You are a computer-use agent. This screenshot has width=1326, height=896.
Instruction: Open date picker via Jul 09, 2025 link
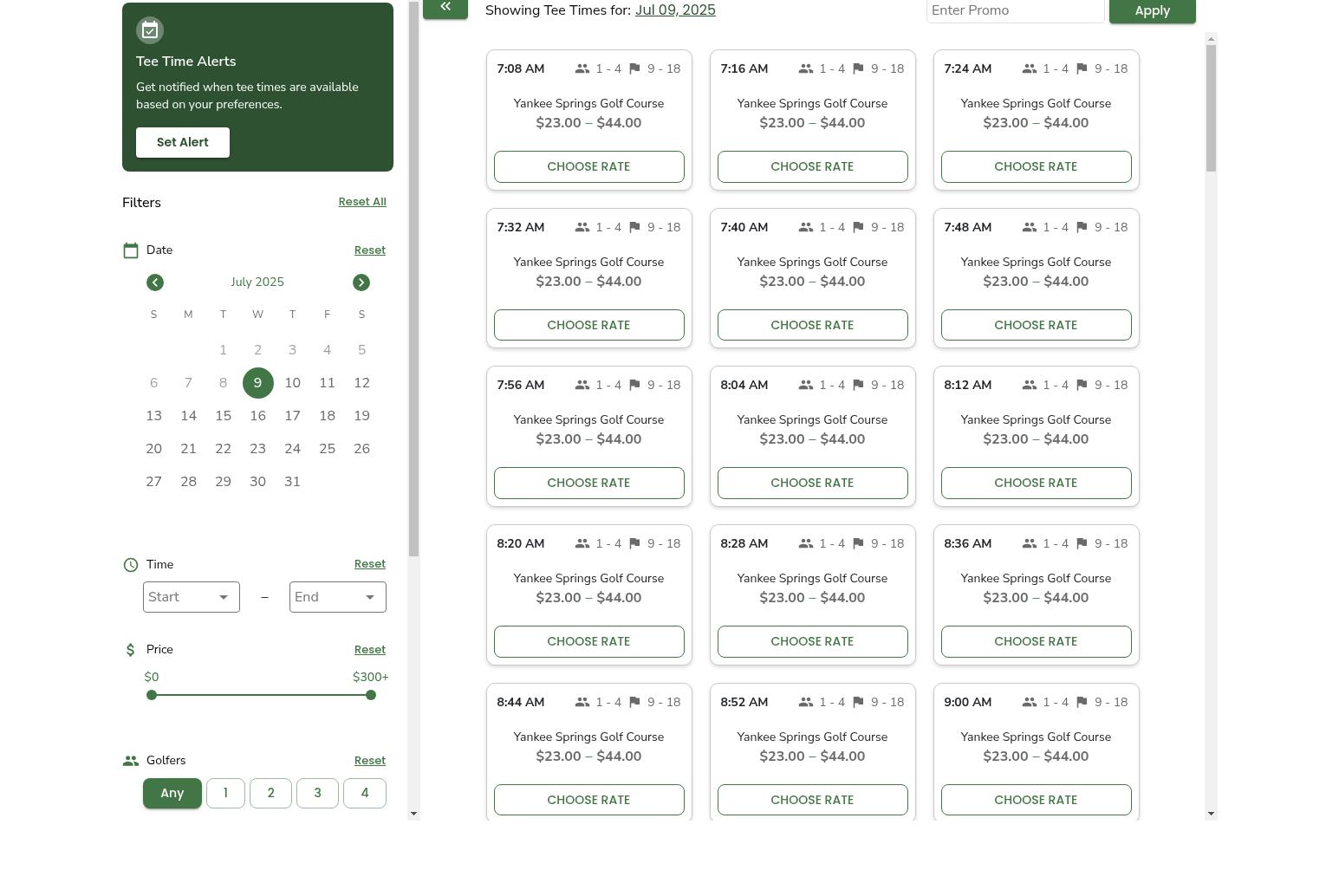674,10
